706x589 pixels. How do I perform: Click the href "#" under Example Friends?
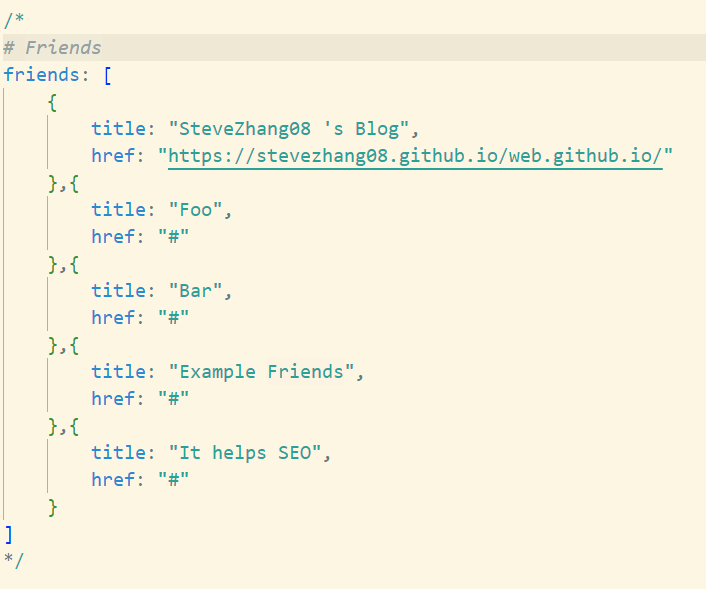[x=173, y=399]
